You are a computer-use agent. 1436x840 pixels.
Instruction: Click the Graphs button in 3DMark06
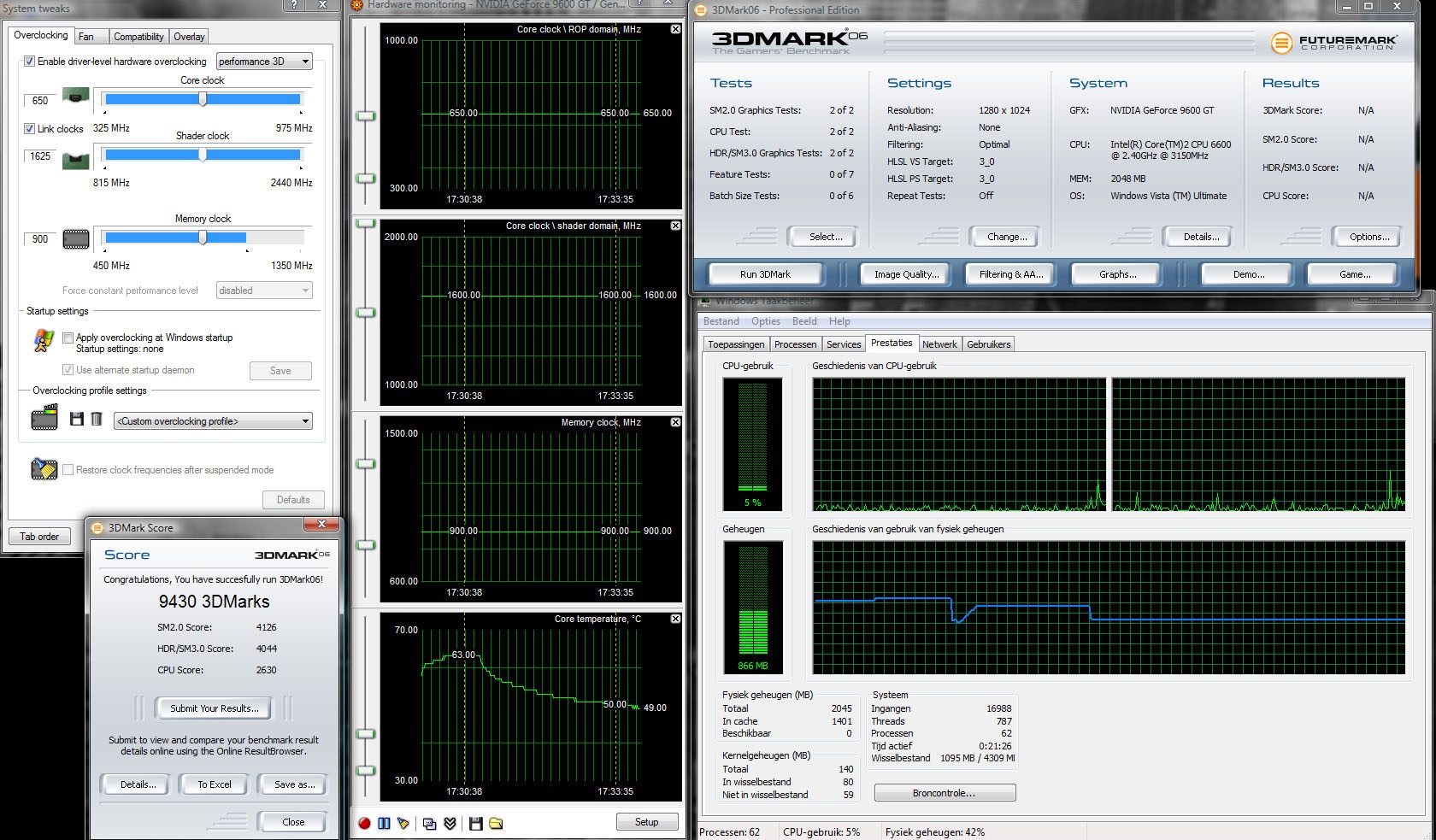[x=1117, y=274]
